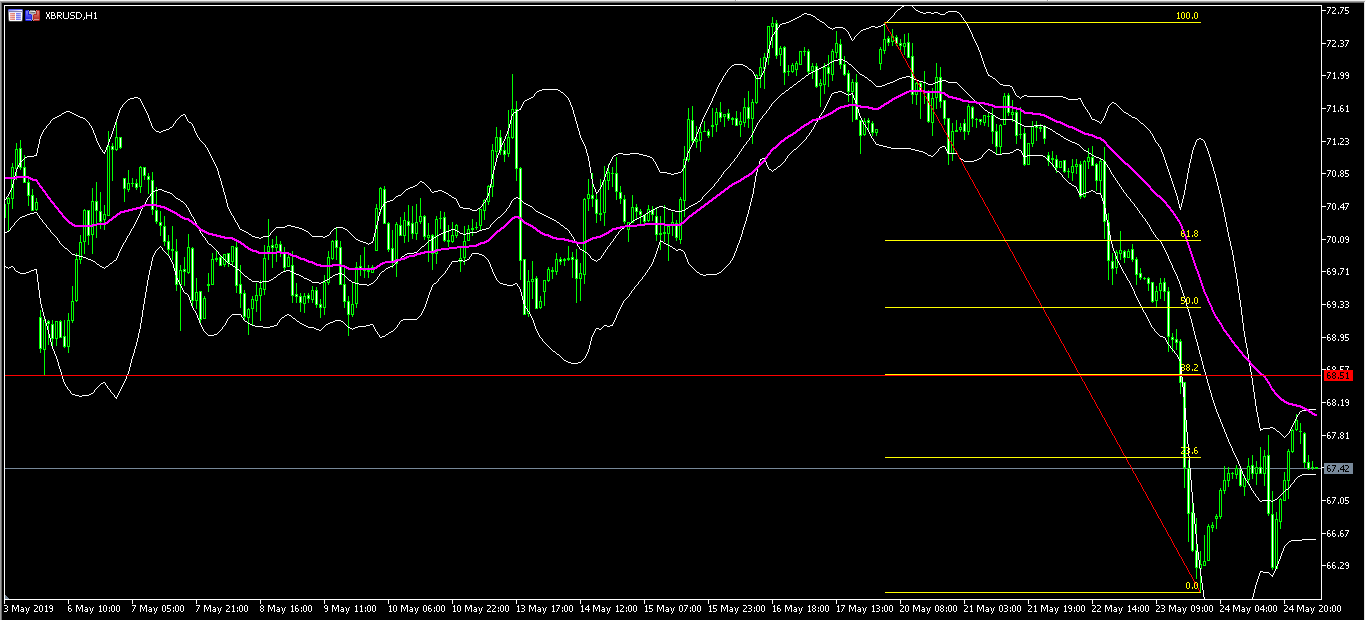Click the 7 May 05:00 time label

[159, 608]
